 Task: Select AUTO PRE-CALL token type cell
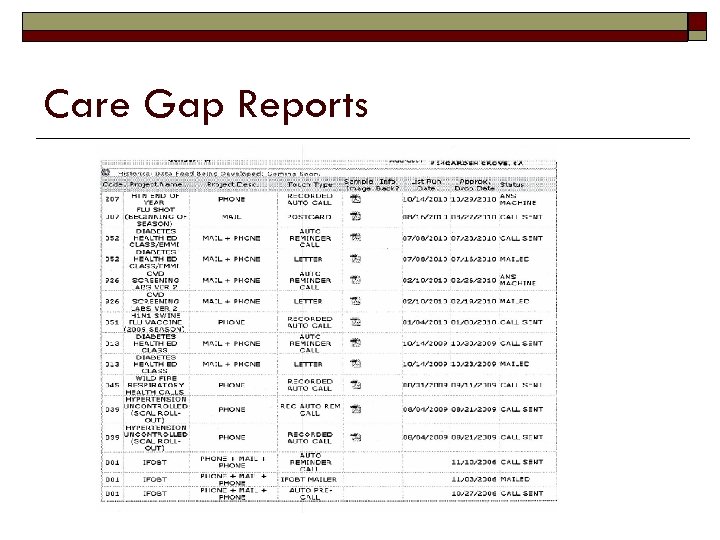point(310,494)
